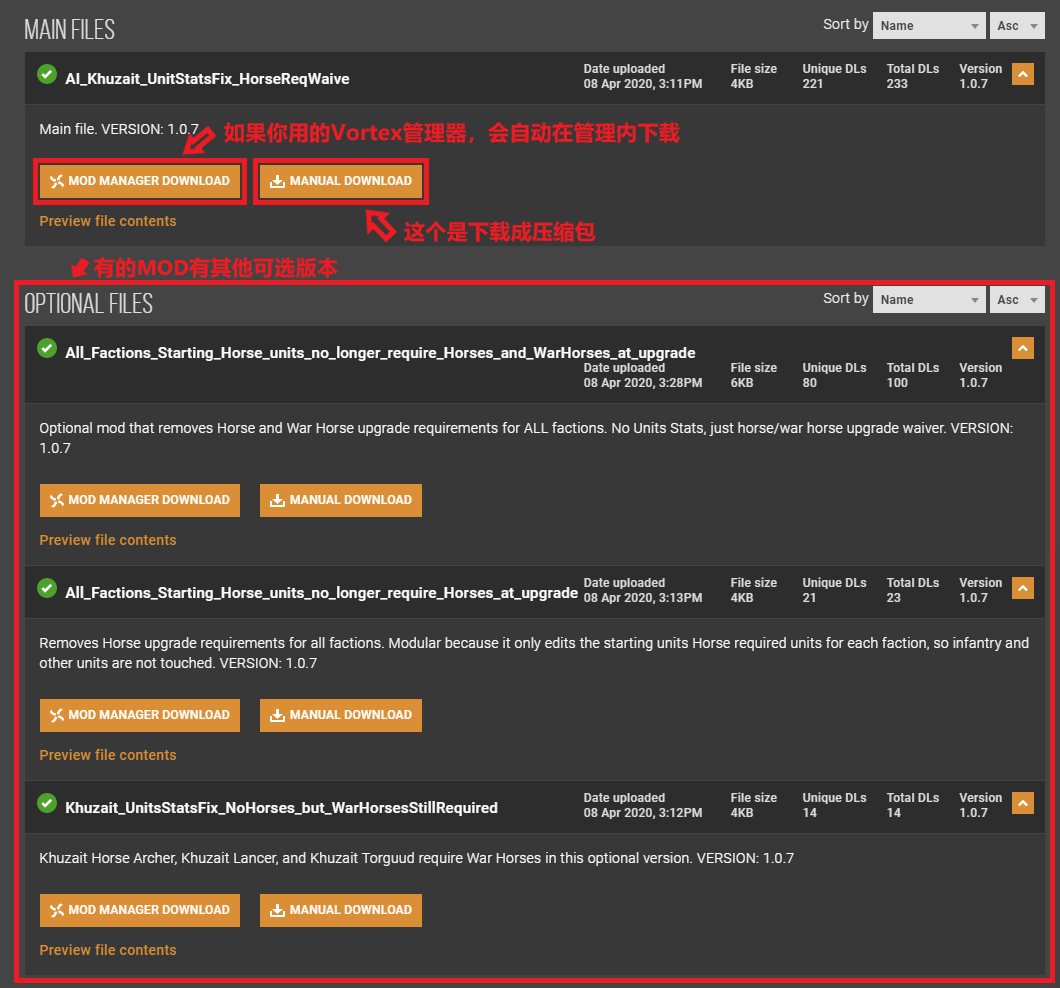Preview file contents of Horses_and_WarHorses file

107,540
